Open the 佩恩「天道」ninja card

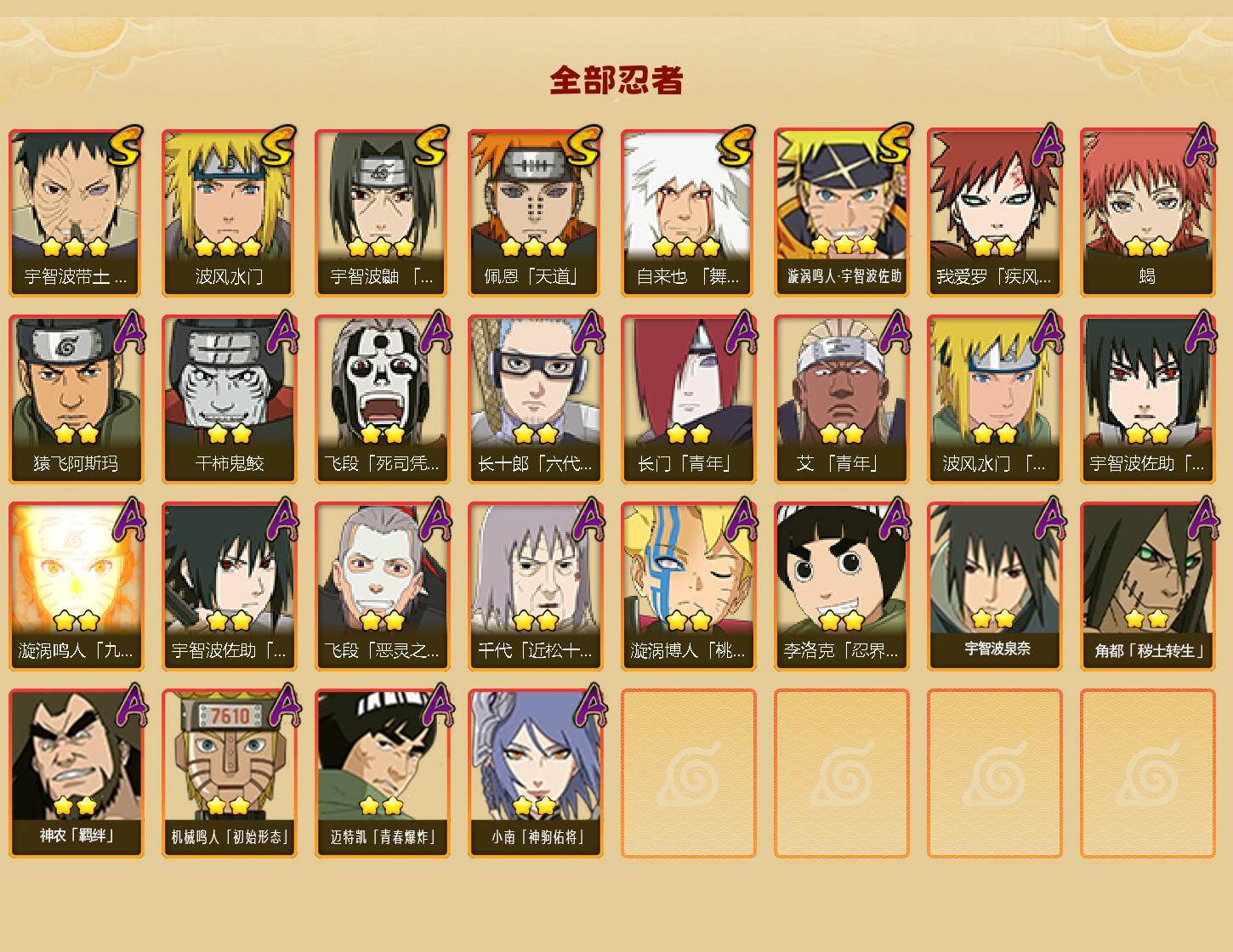point(536,212)
